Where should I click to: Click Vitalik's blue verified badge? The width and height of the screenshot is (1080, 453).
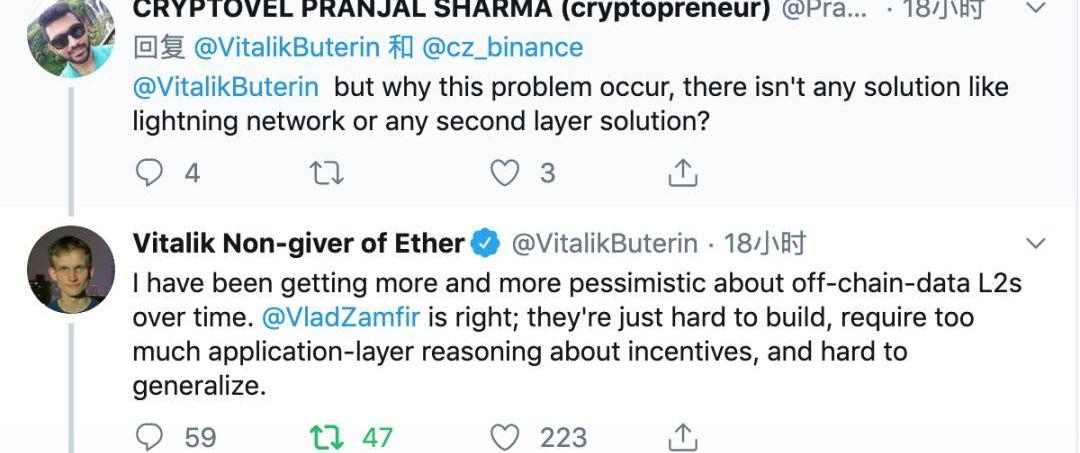[486, 243]
